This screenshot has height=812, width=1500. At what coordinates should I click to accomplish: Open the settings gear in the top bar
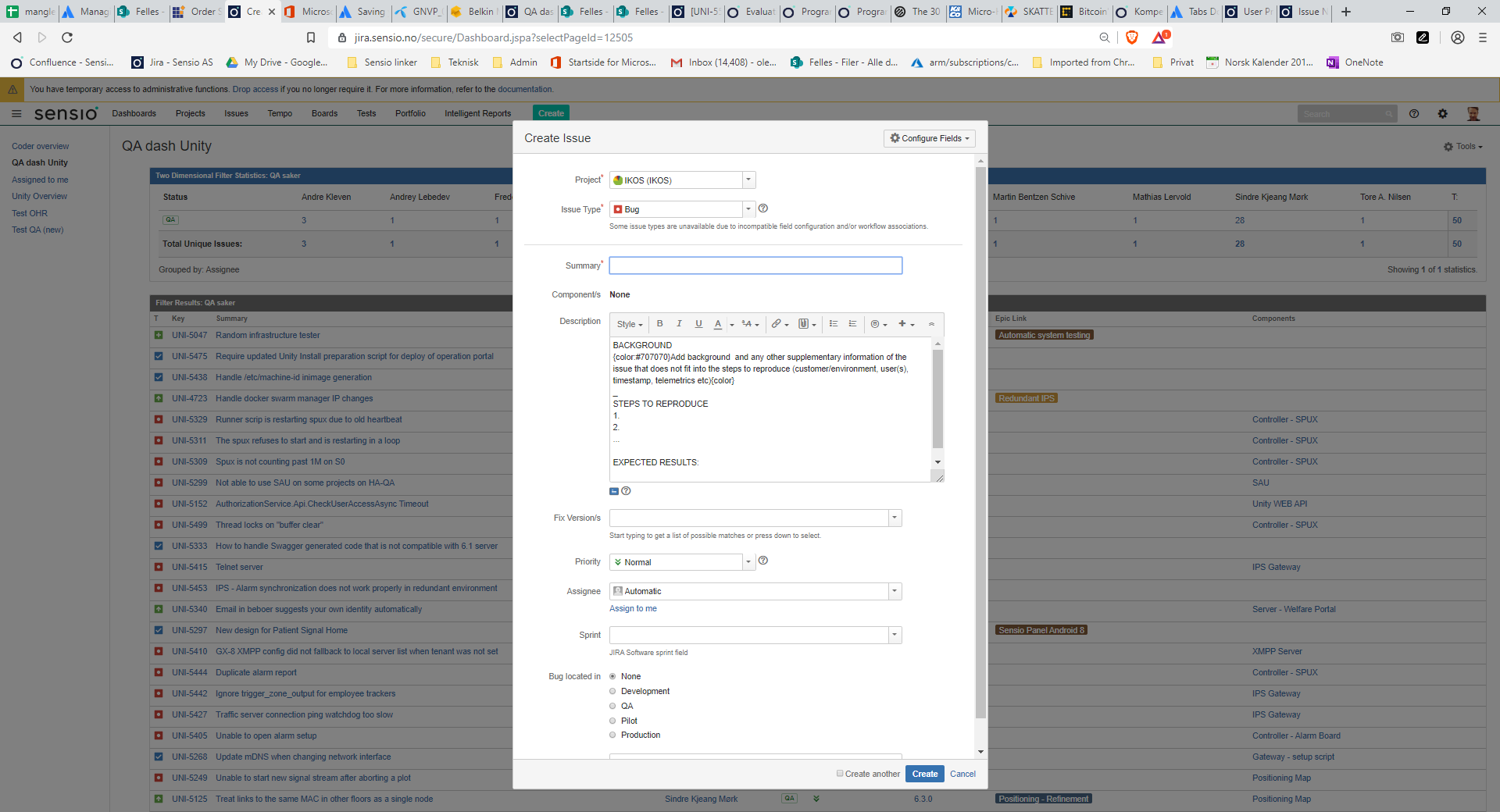click(x=1442, y=113)
